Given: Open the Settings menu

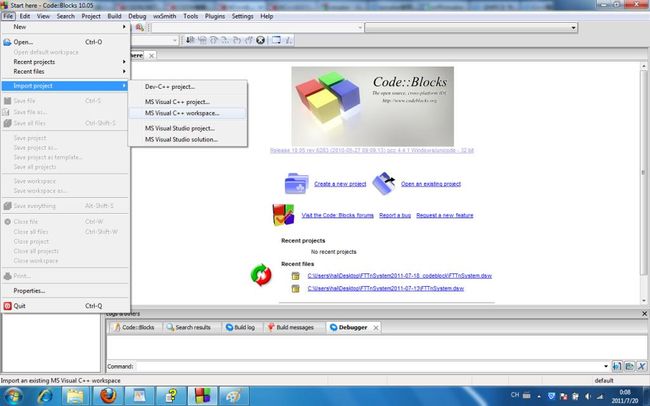Looking at the screenshot, I should pyautogui.click(x=243, y=16).
